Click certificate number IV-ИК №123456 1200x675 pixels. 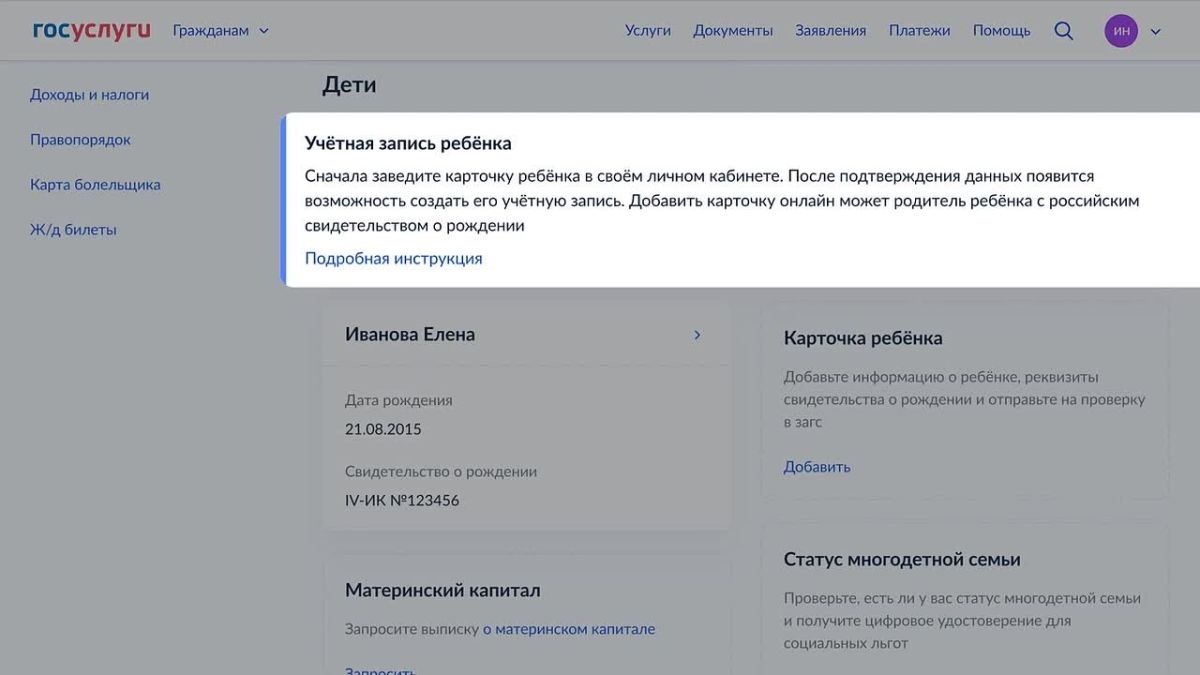[402, 501]
